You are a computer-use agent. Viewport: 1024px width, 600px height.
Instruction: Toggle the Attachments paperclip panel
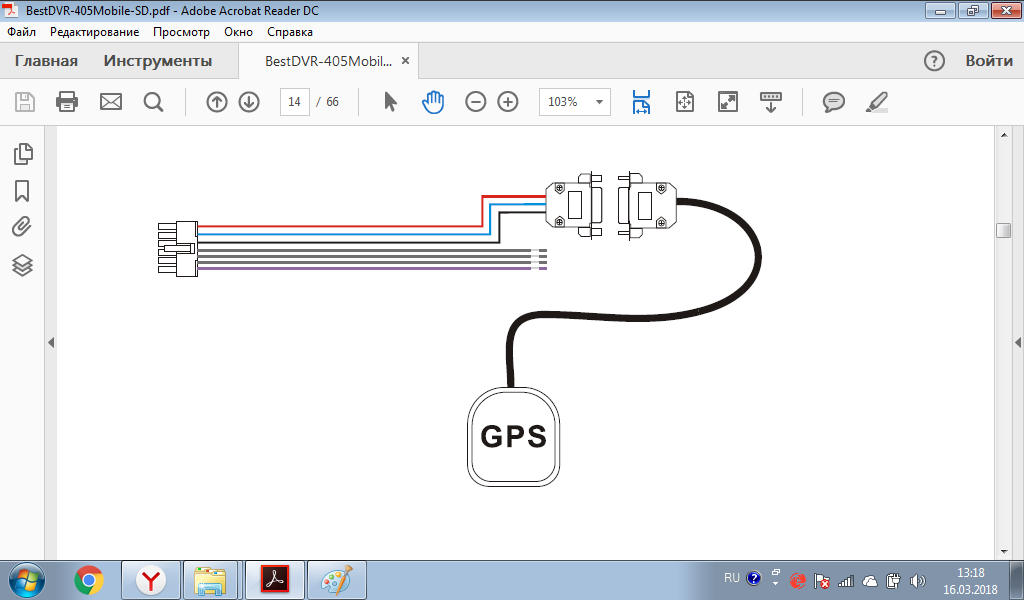(22, 228)
